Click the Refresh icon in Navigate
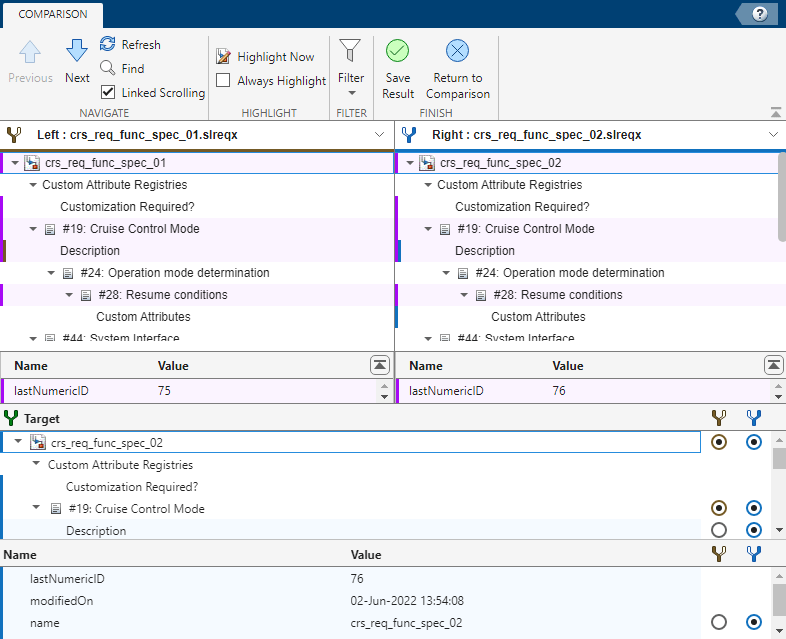 [x=108, y=44]
